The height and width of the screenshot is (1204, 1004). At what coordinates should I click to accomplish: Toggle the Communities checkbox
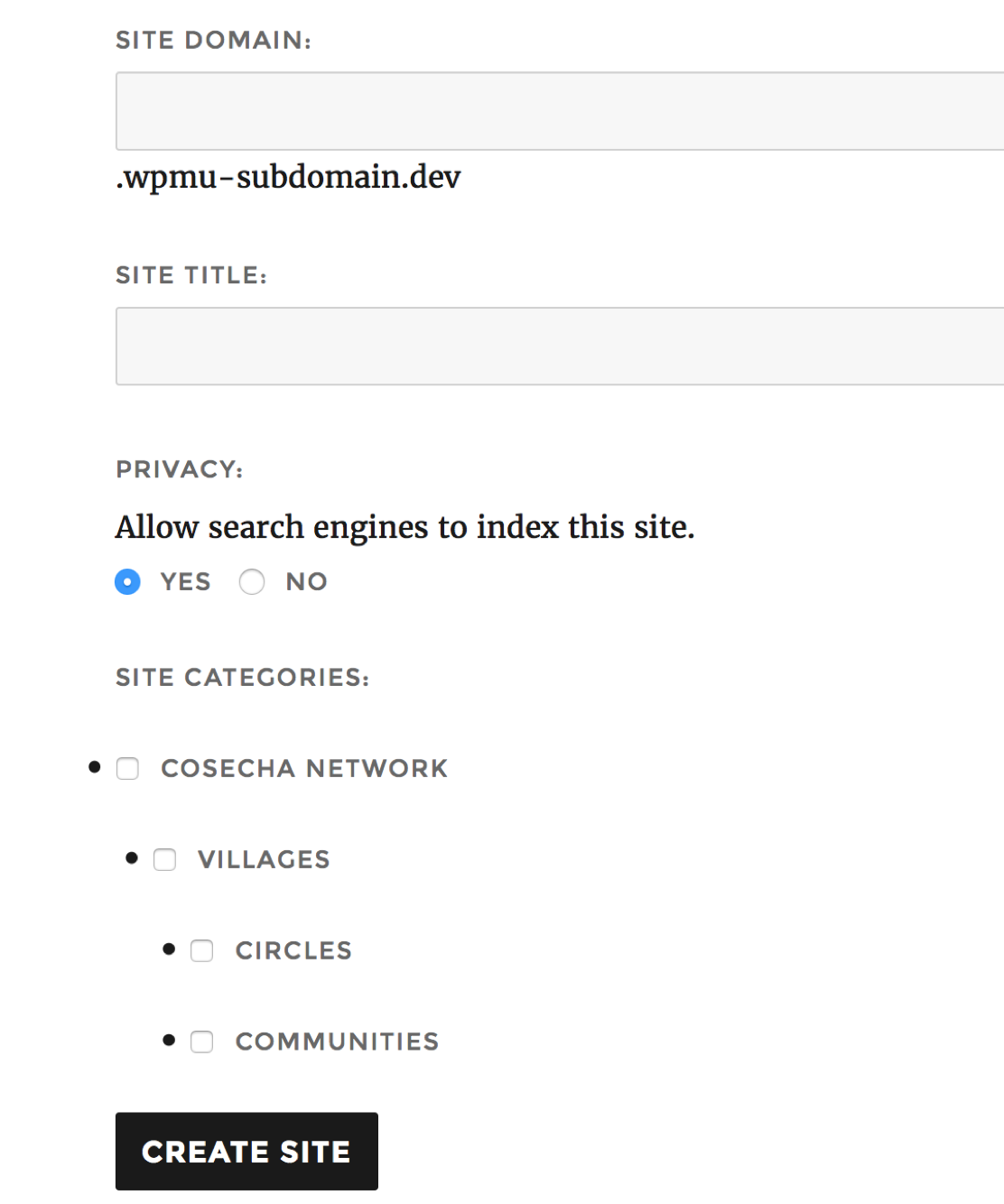click(201, 1042)
